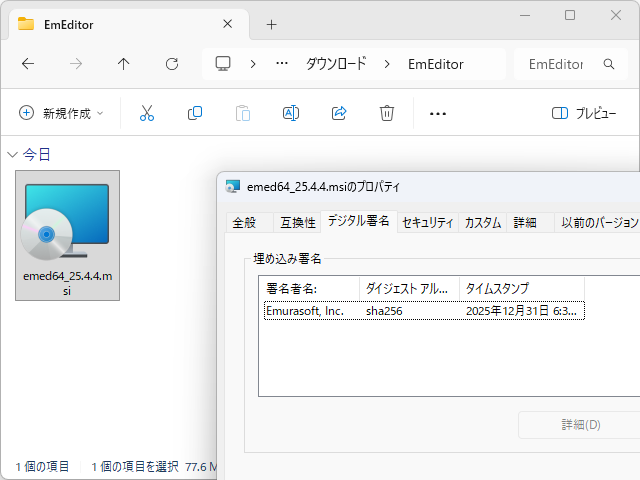Click the Paste clipboard icon
The width and height of the screenshot is (640, 480).
click(243, 113)
